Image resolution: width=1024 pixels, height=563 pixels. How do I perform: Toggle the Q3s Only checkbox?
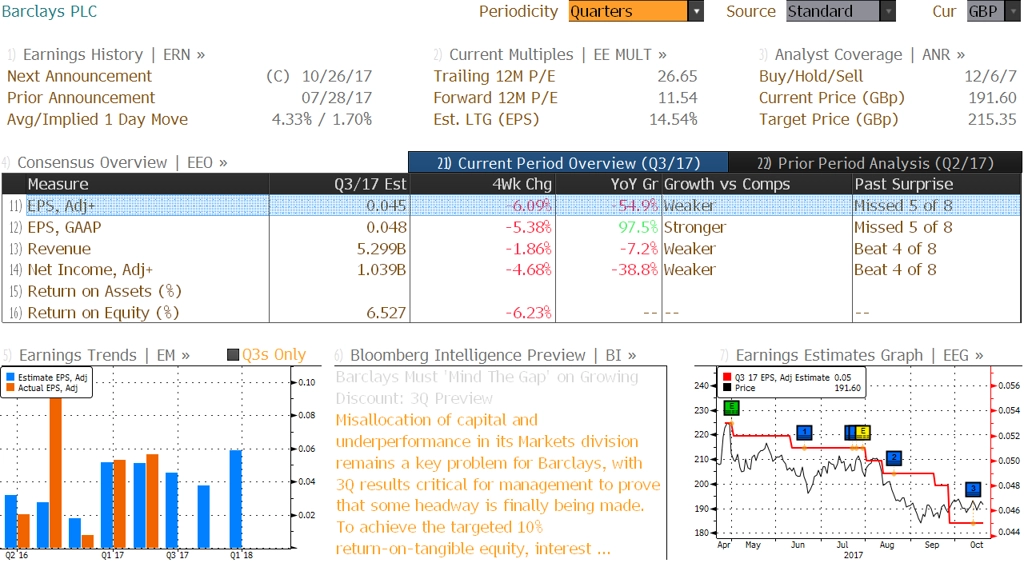point(232,355)
